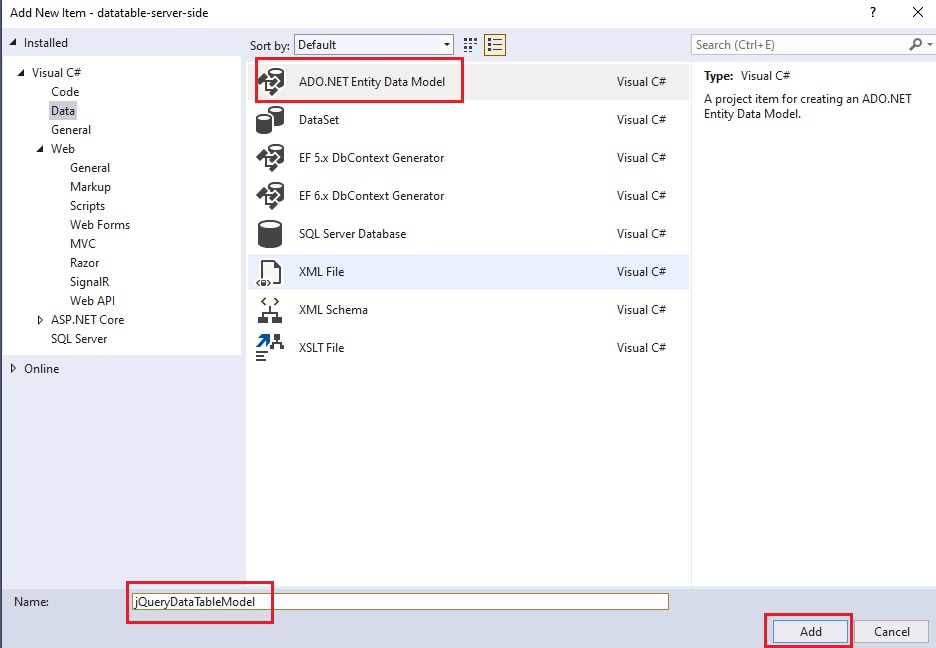This screenshot has width=936, height=648.
Task: Click the ASP.NET Core tree label
Action: (87, 320)
